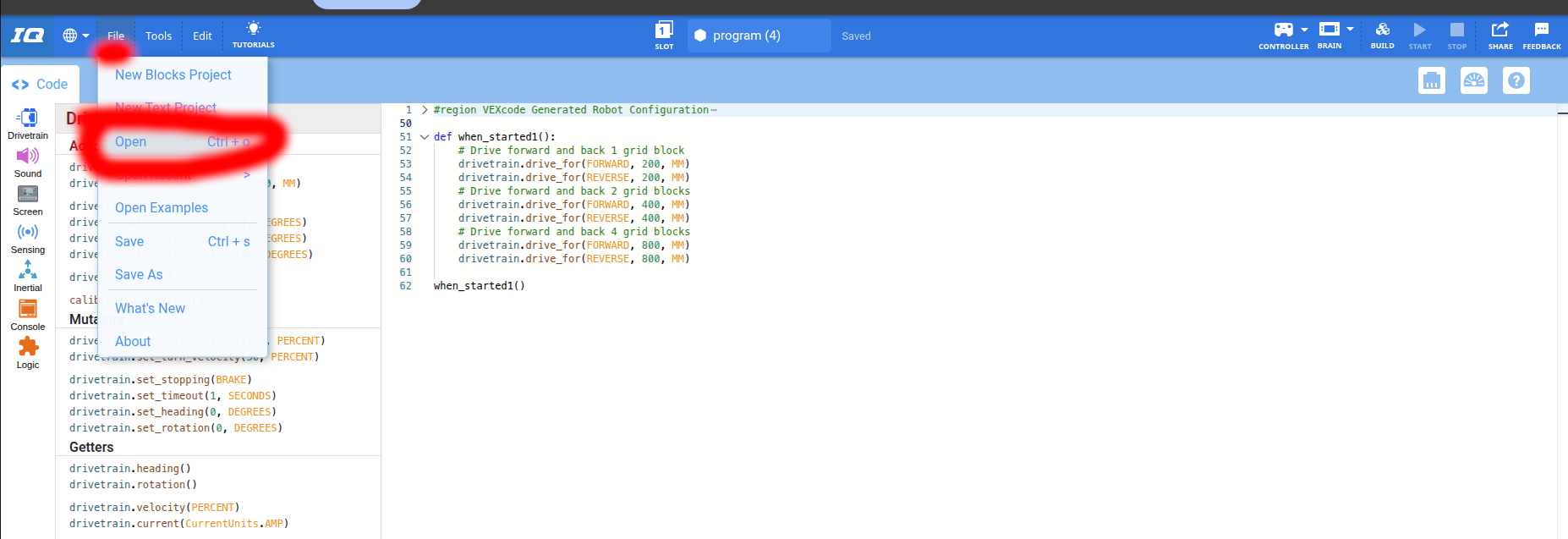Expand the collapsed region on line 1
This screenshot has width=1568, height=539.
pyautogui.click(x=425, y=110)
